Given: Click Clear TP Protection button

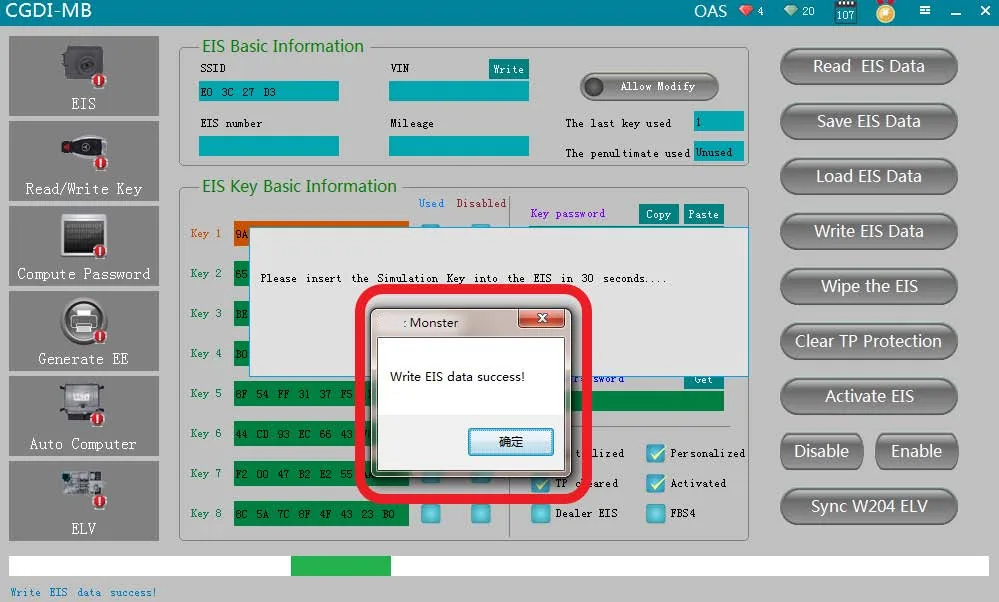Looking at the screenshot, I should (x=868, y=341).
